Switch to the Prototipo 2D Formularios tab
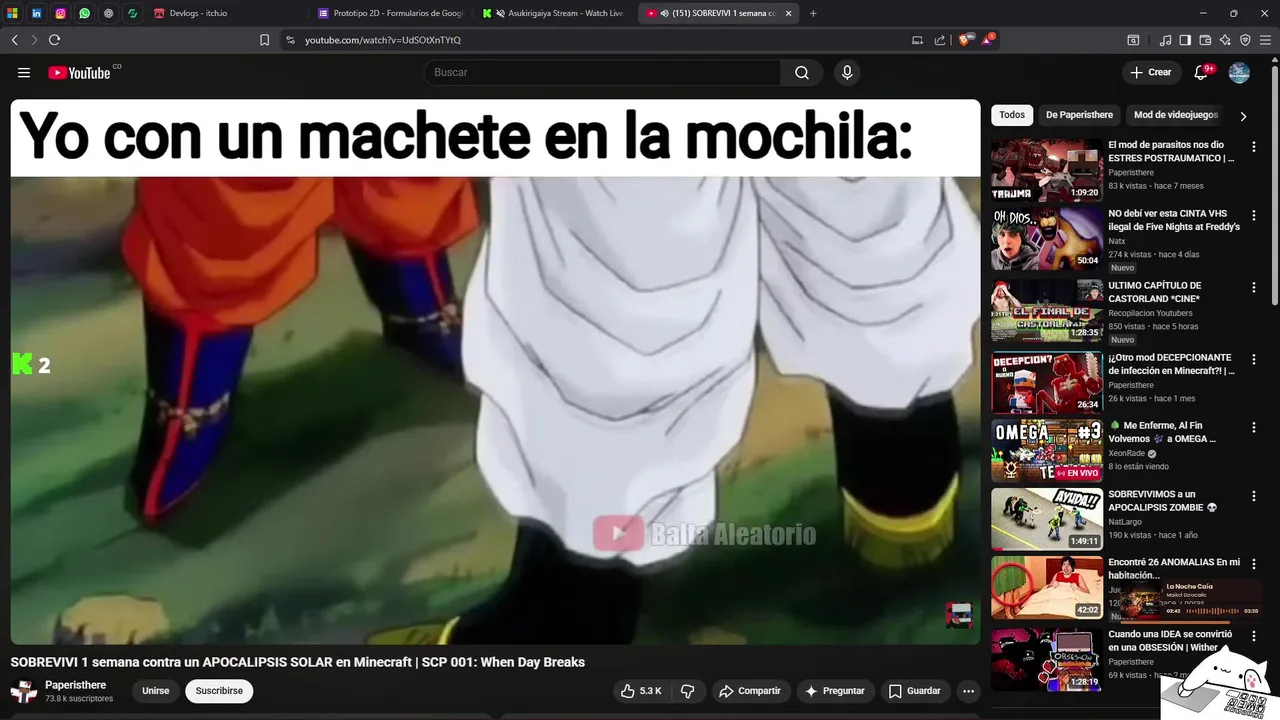This screenshot has width=1280, height=720. (x=390, y=13)
